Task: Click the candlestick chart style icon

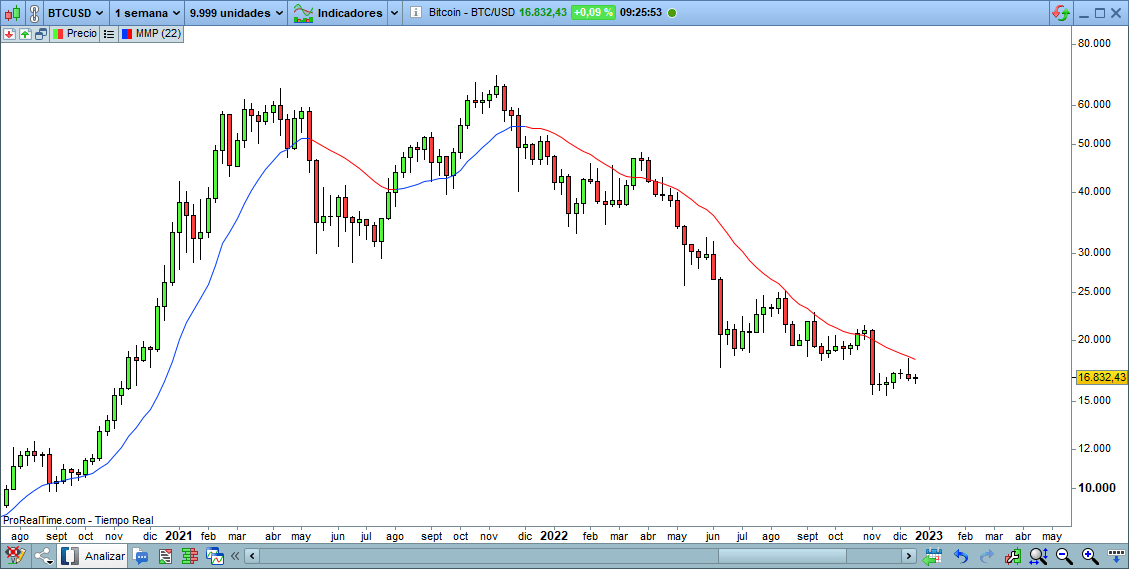Action: pyautogui.click(x=11, y=13)
